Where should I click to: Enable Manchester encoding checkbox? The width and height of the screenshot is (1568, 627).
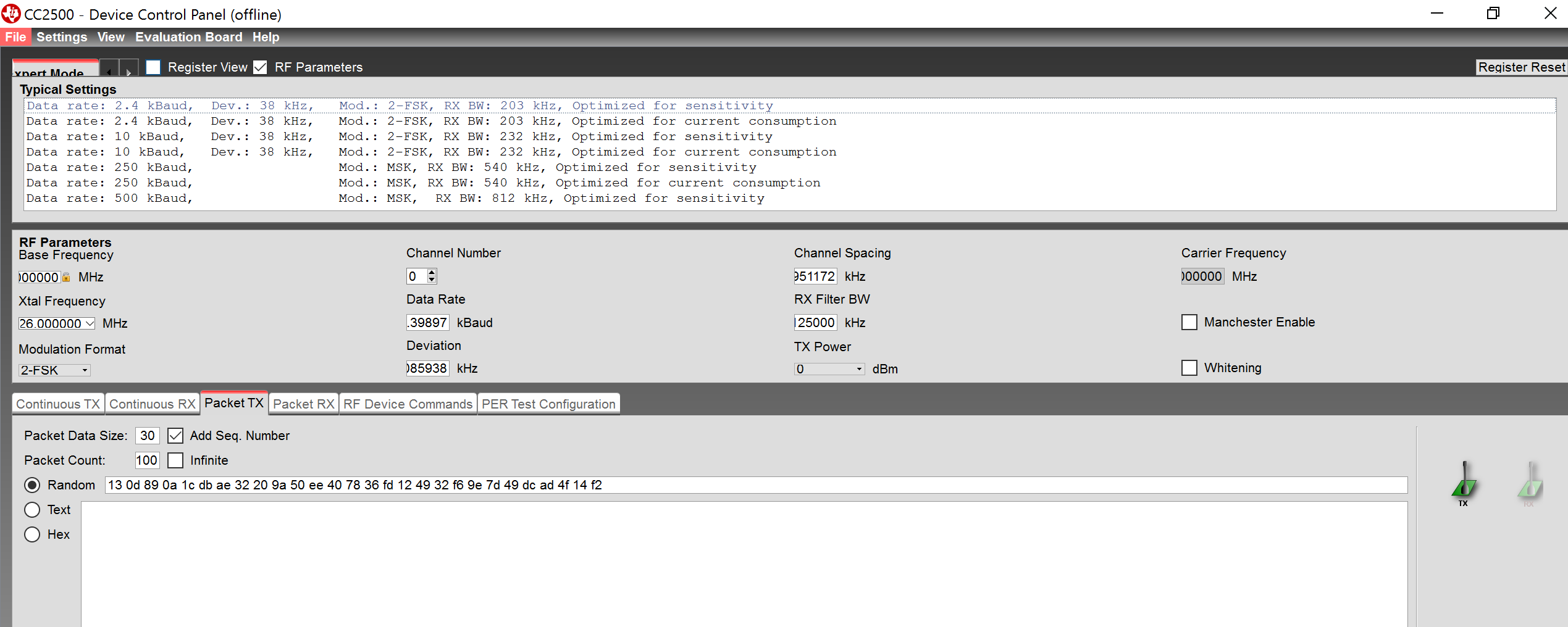coord(1189,322)
